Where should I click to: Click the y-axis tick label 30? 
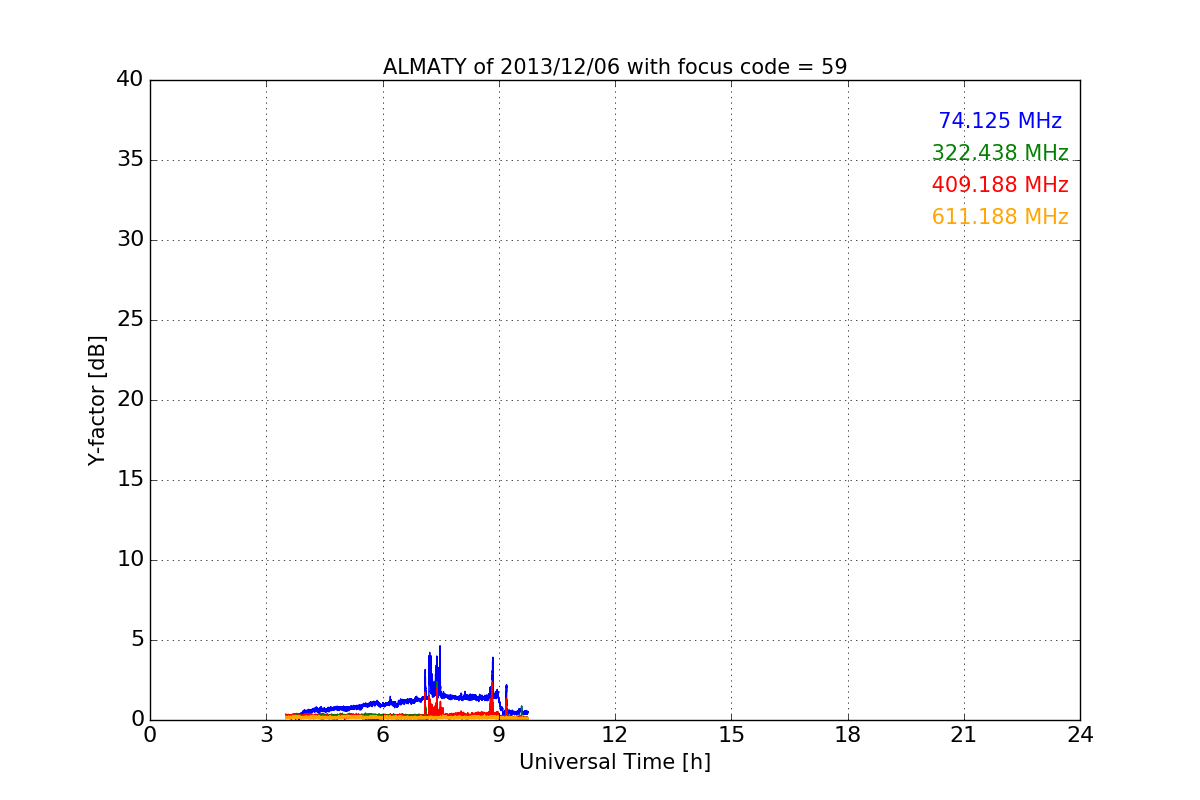[x=130, y=240]
